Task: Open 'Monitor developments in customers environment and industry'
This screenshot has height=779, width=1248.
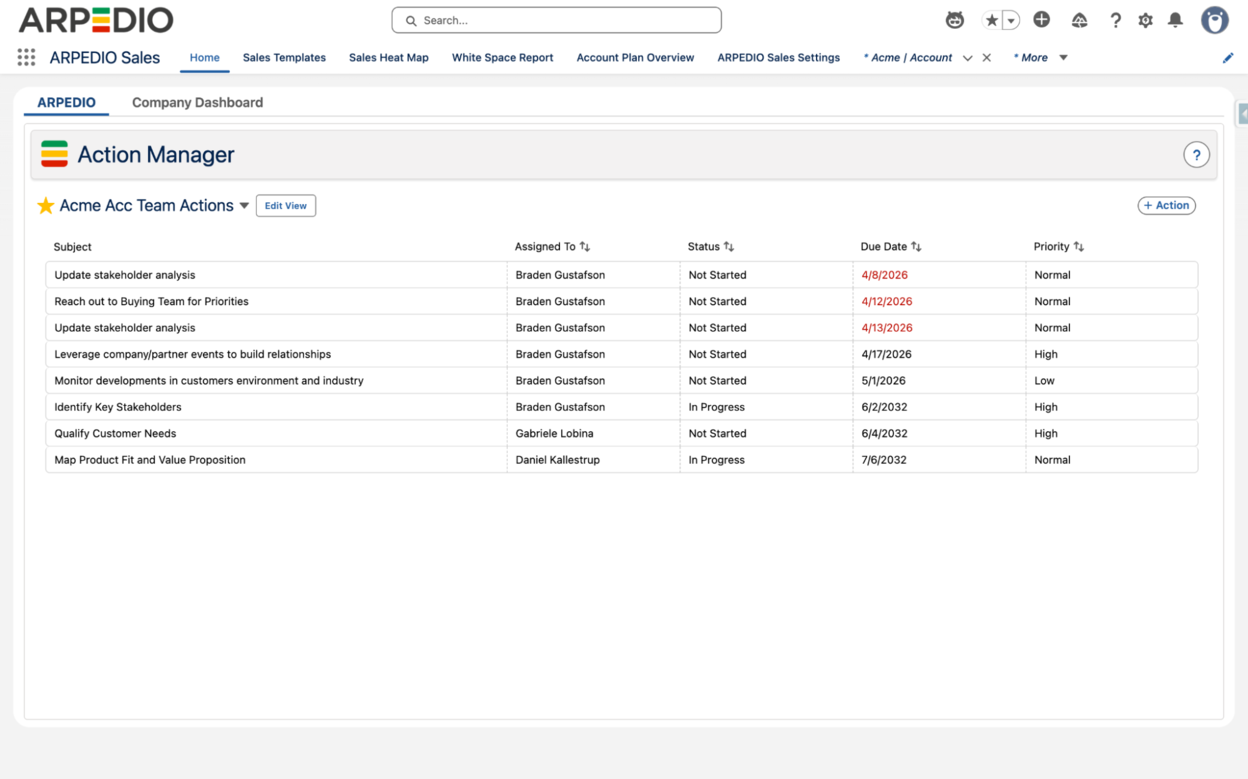Action: (209, 381)
